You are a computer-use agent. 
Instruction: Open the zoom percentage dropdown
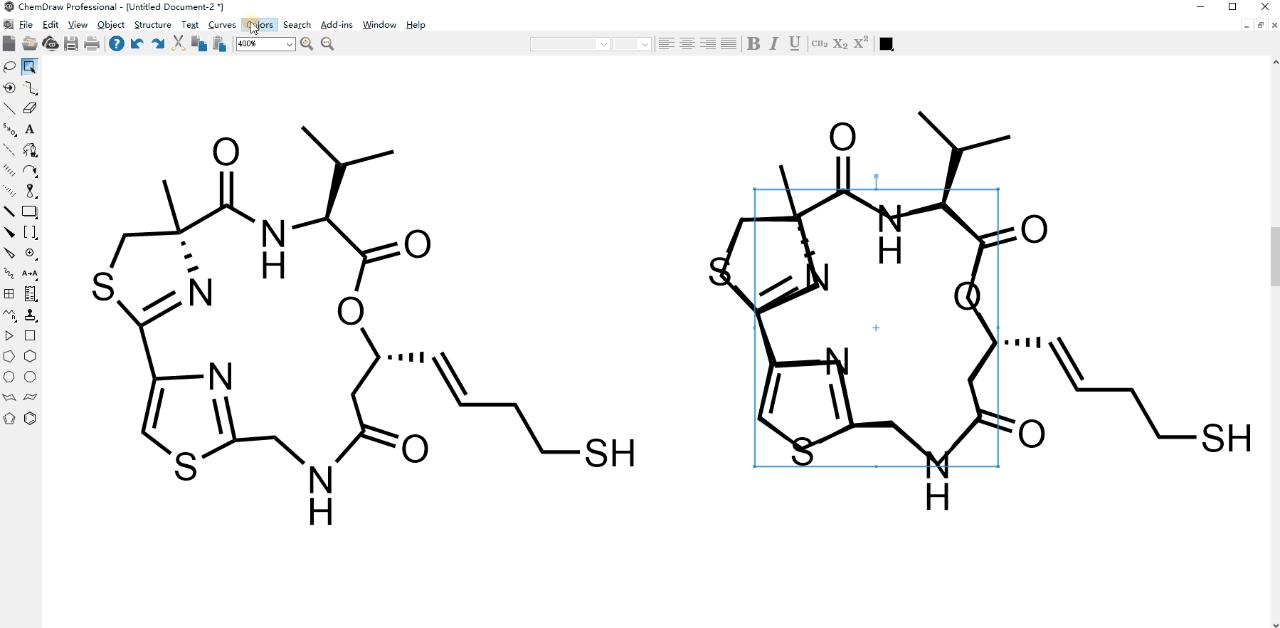289,43
